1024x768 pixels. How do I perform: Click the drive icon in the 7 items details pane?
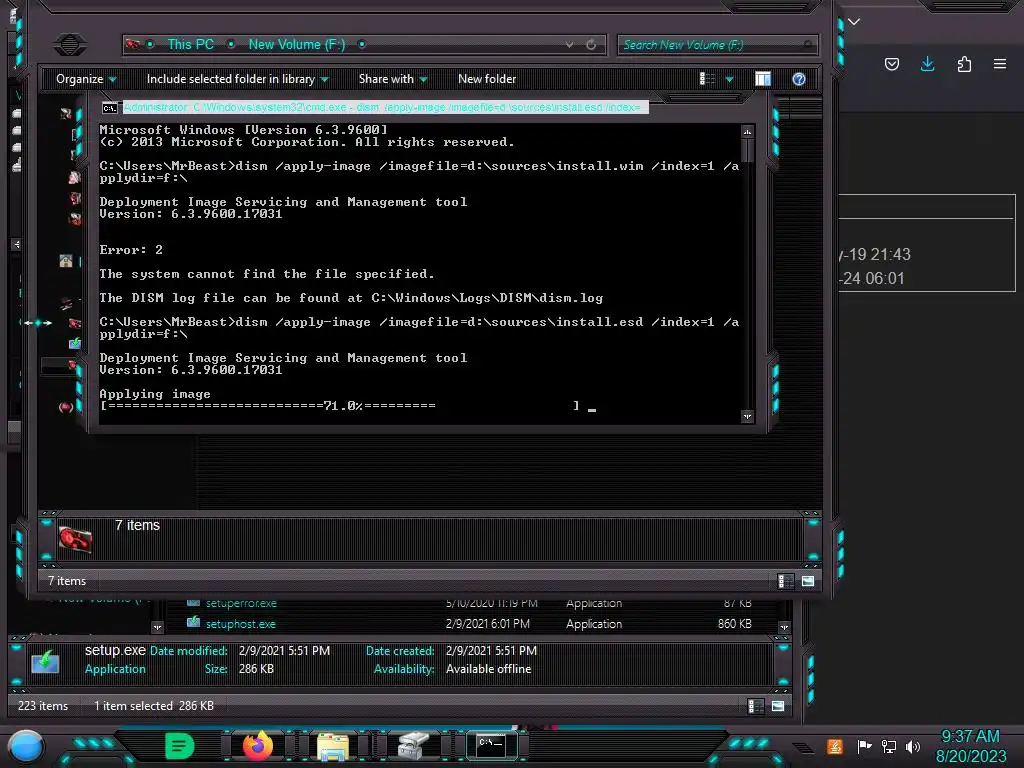coord(75,539)
